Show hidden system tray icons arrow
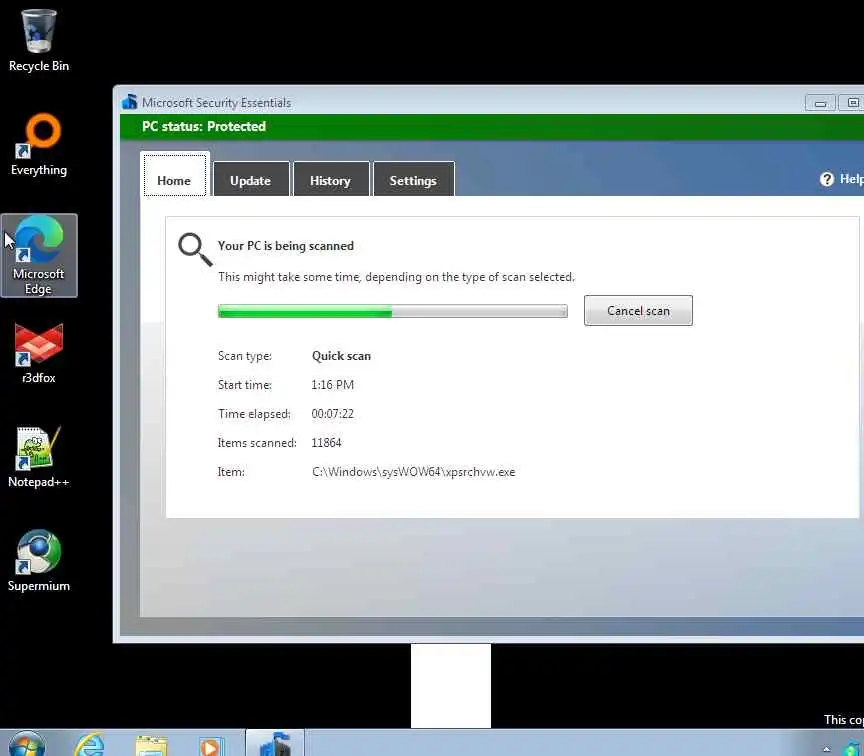Image resolution: width=864 pixels, height=756 pixels. (827, 749)
